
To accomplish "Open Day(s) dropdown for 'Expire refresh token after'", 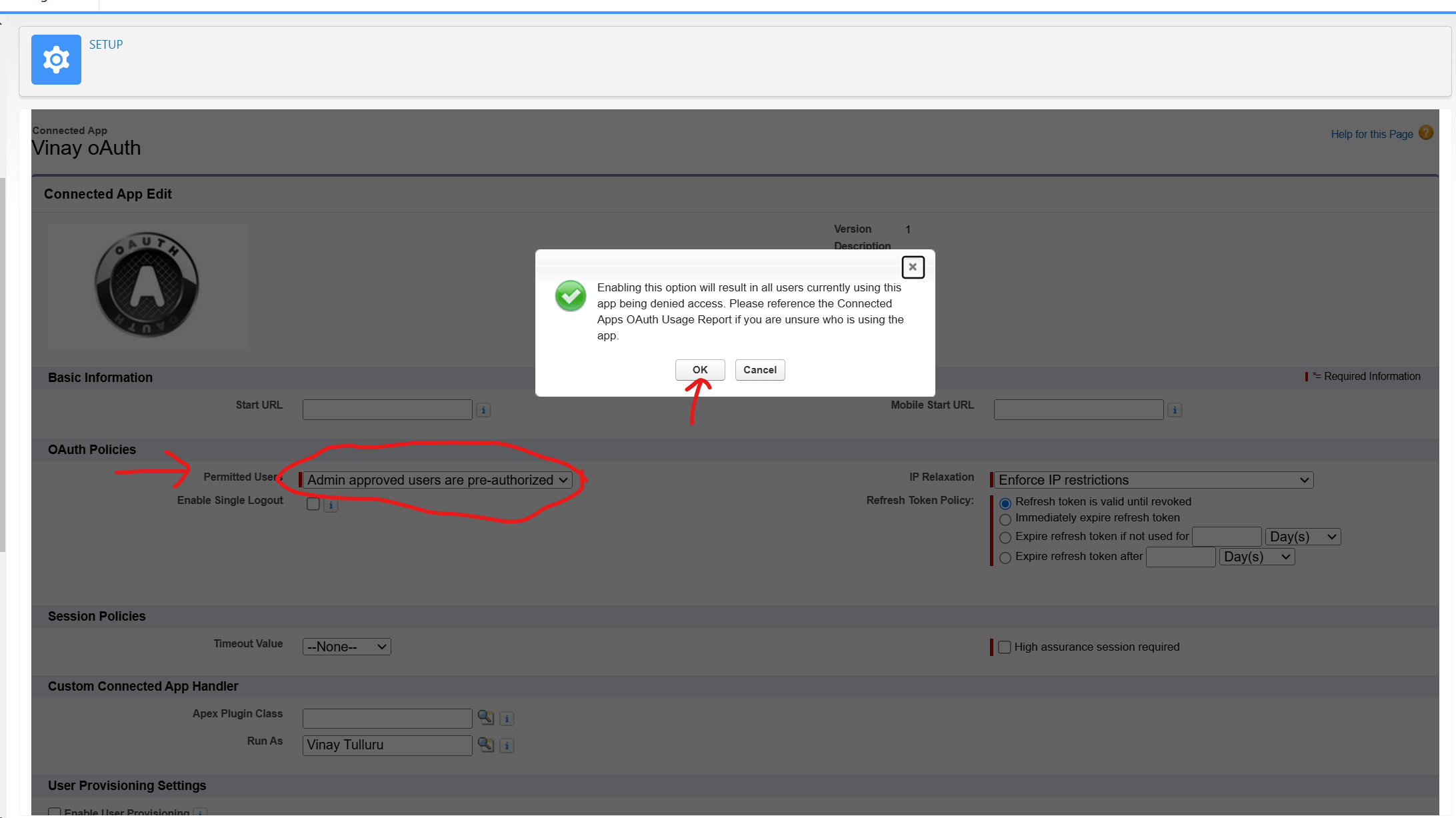I will [1257, 557].
